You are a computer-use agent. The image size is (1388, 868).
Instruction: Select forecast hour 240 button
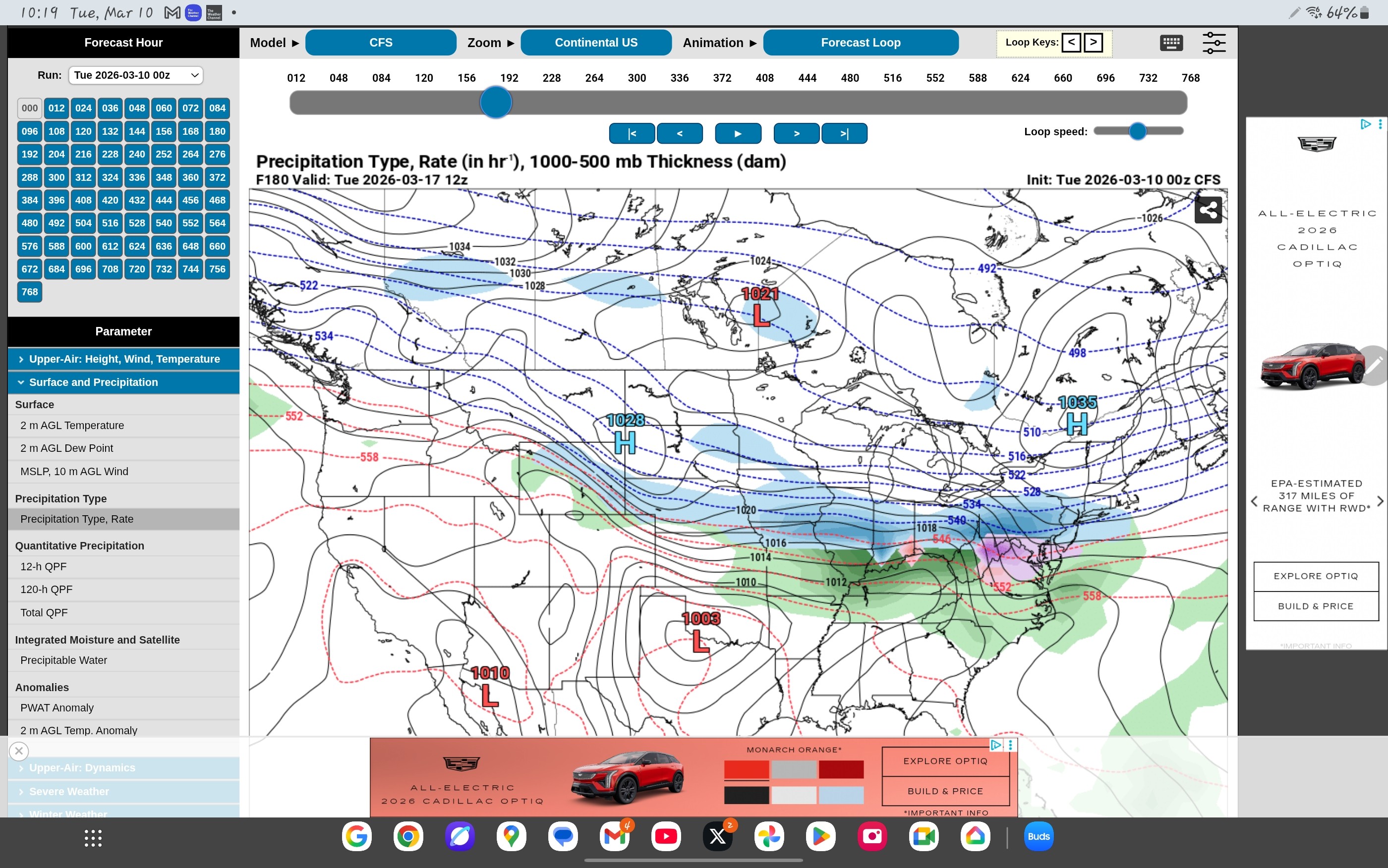click(x=137, y=154)
